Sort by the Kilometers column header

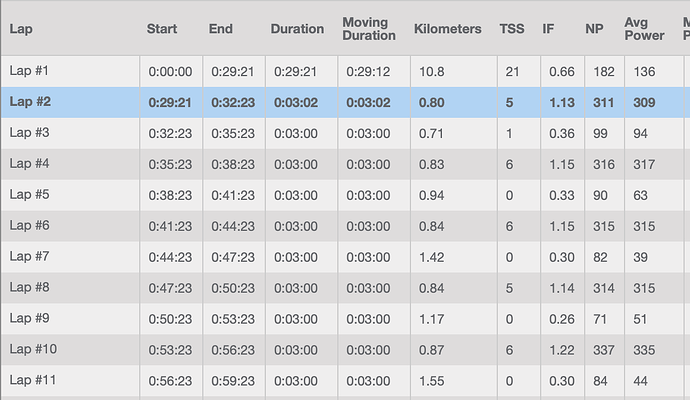tap(448, 29)
